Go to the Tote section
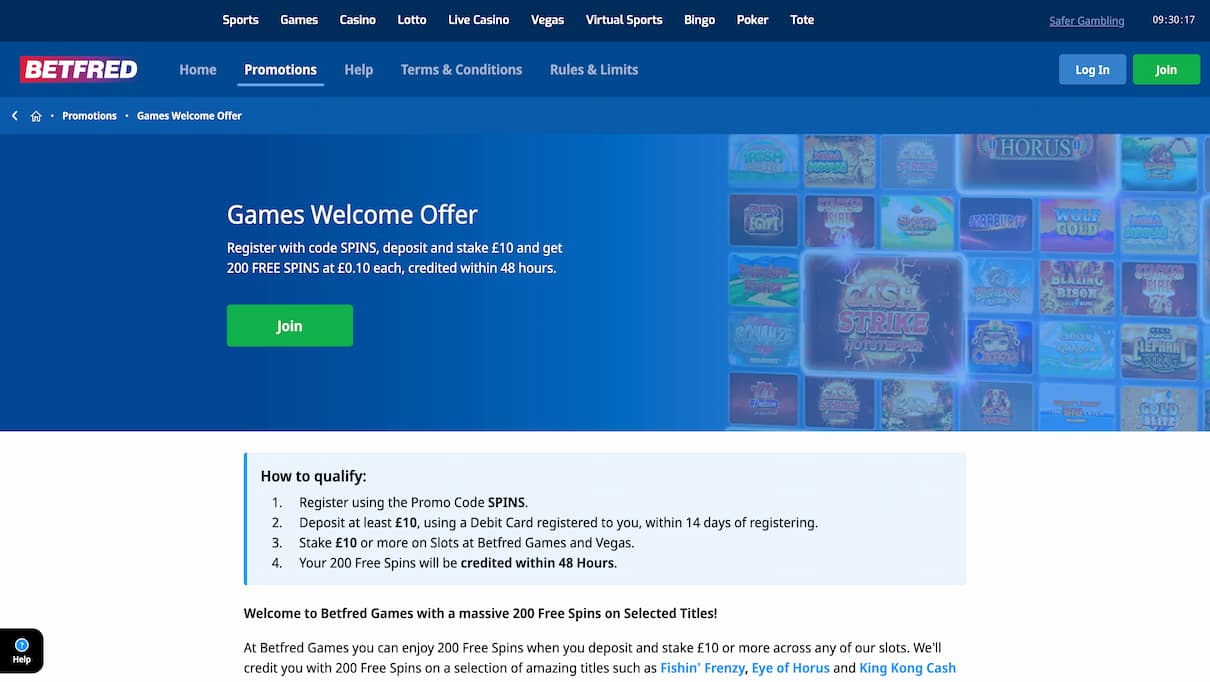This screenshot has height=682, width=1210. 802,20
